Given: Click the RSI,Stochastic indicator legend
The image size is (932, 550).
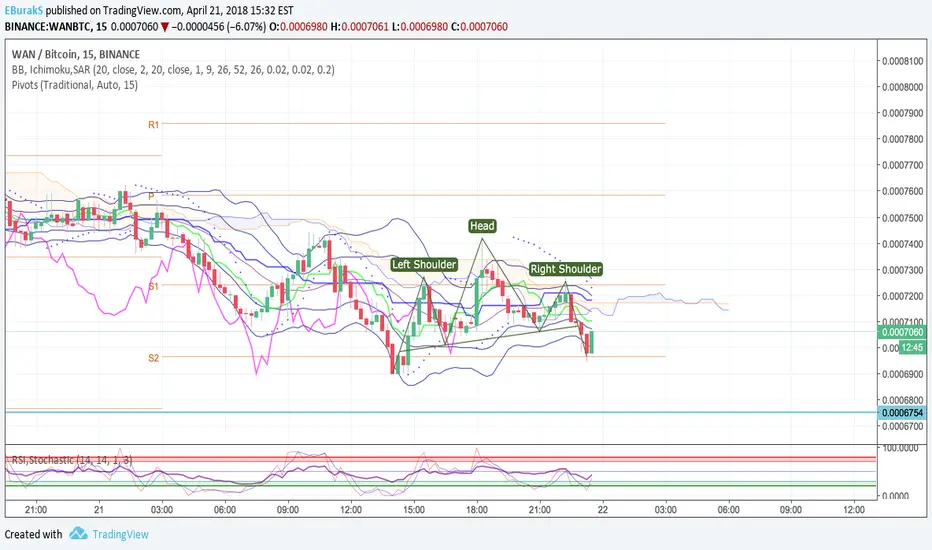Looking at the screenshot, I should coord(72,460).
